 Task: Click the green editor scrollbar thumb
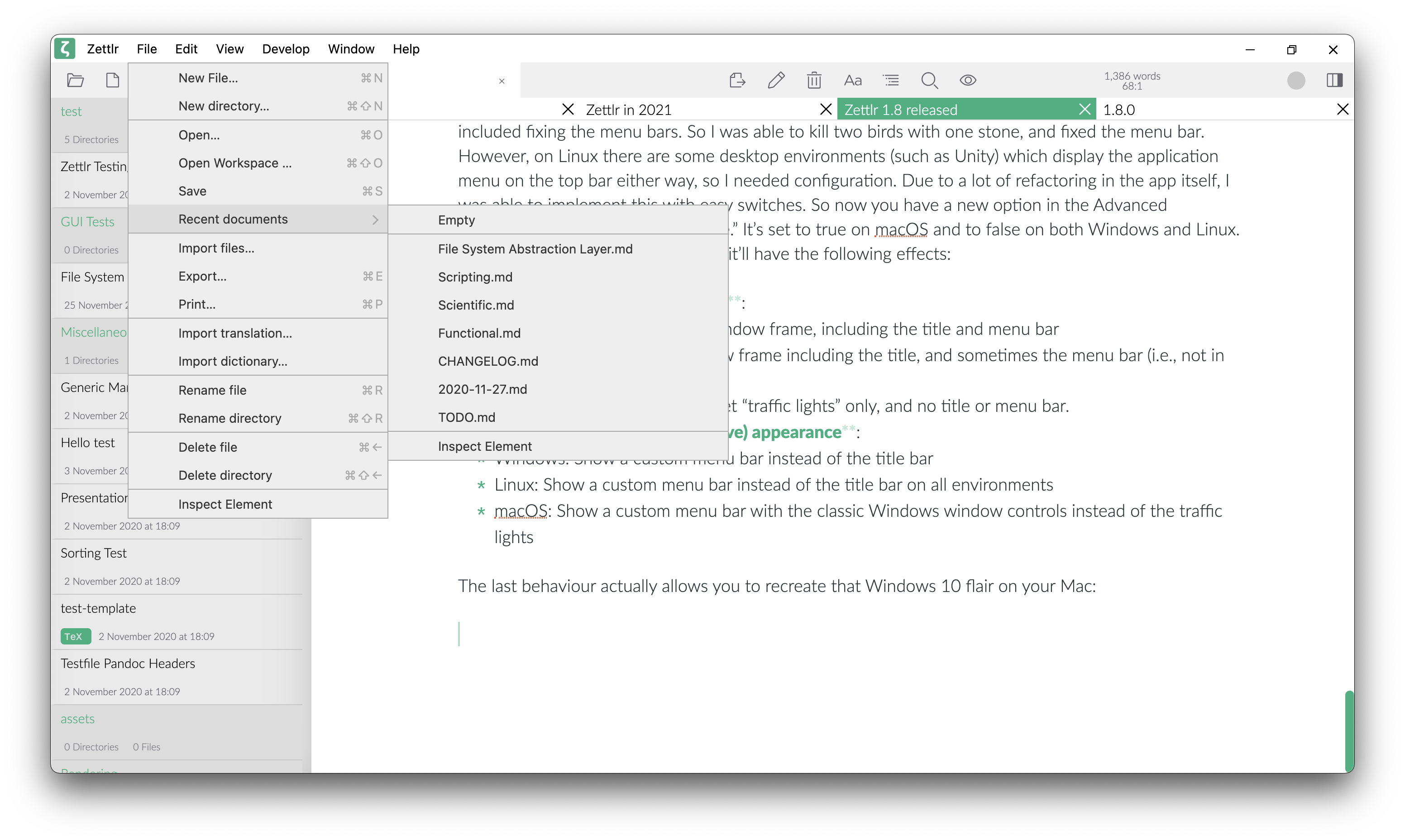point(1349,731)
